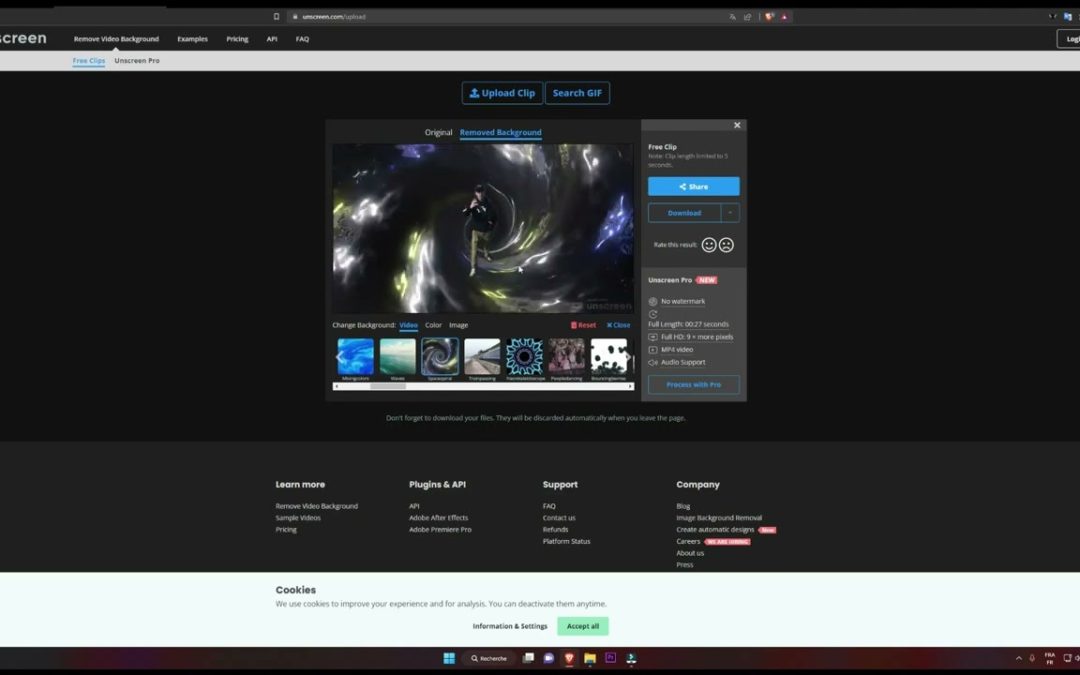This screenshot has width=1080, height=675.
Task: Open Premiere Pro from taskbar
Action: click(x=610, y=658)
